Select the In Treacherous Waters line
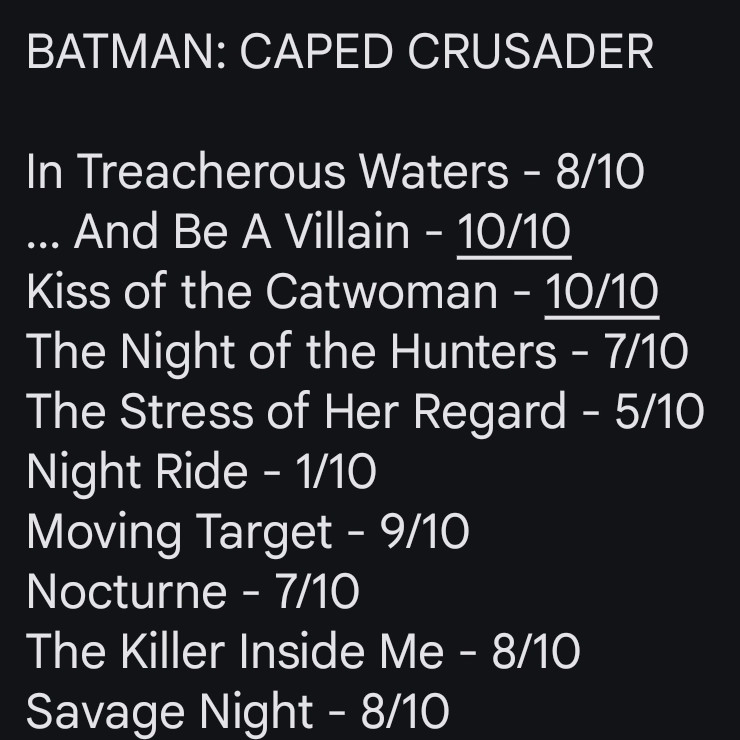 (336, 171)
